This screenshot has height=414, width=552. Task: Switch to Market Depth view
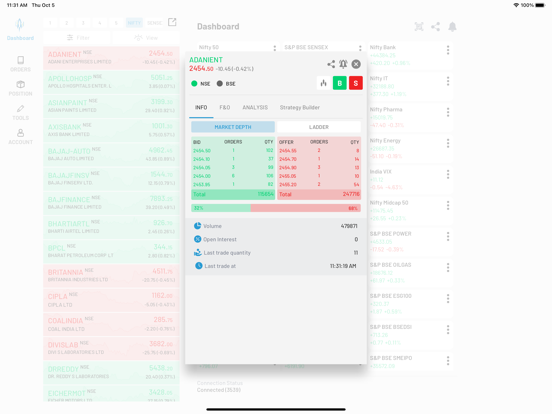pos(233,127)
